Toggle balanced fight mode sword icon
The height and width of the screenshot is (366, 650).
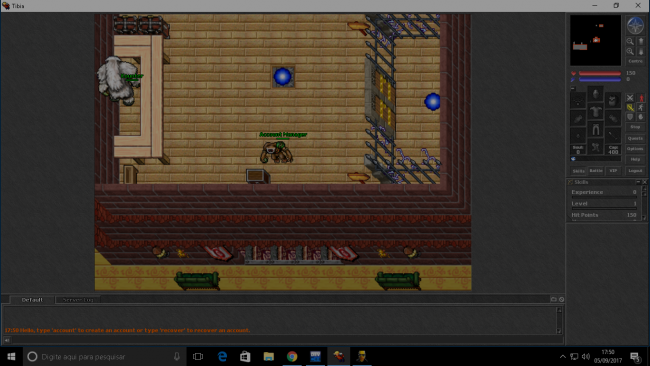point(630,108)
